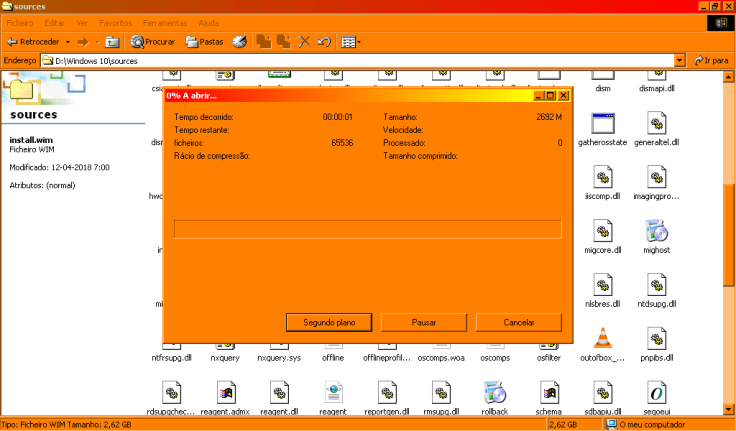Select the outofbox VLC cone file

[x=602, y=338]
